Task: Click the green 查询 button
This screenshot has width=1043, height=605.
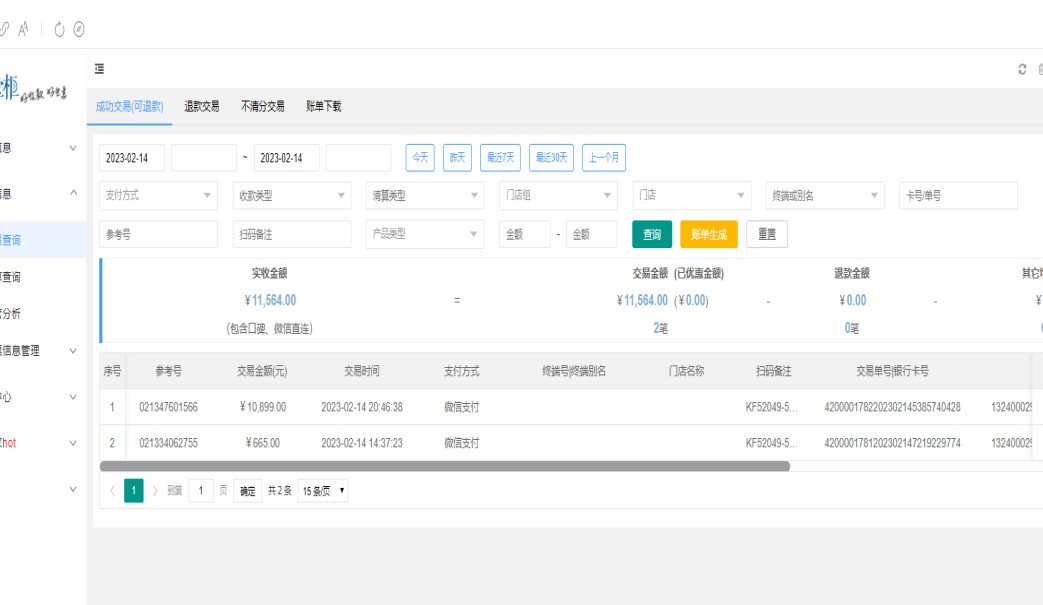Action: [x=652, y=234]
